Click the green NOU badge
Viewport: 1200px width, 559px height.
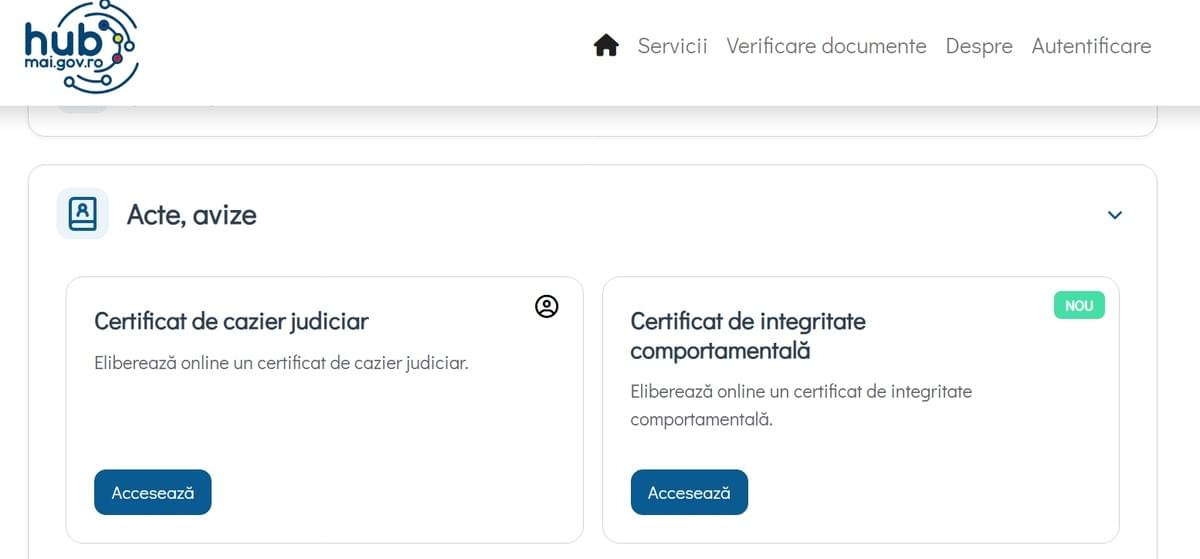click(1079, 306)
